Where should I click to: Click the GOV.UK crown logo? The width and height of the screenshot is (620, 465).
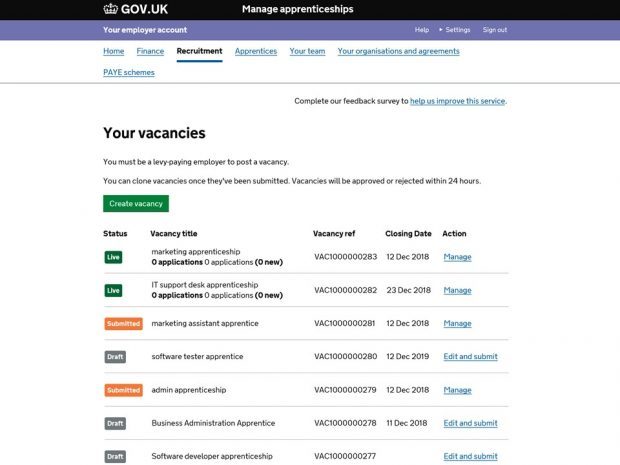(x=110, y=9)
